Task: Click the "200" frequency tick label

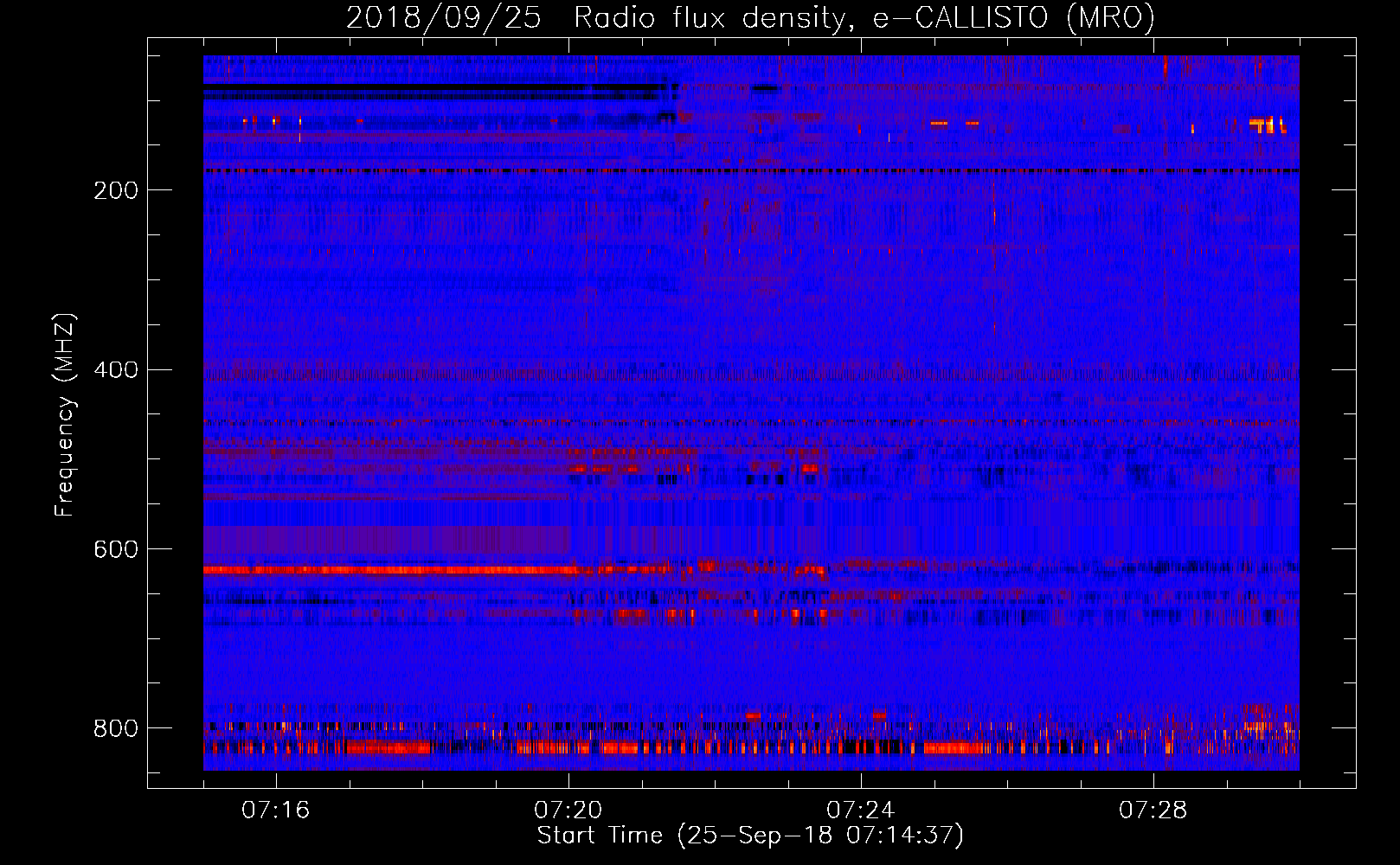Action: (x=115, y=190)
